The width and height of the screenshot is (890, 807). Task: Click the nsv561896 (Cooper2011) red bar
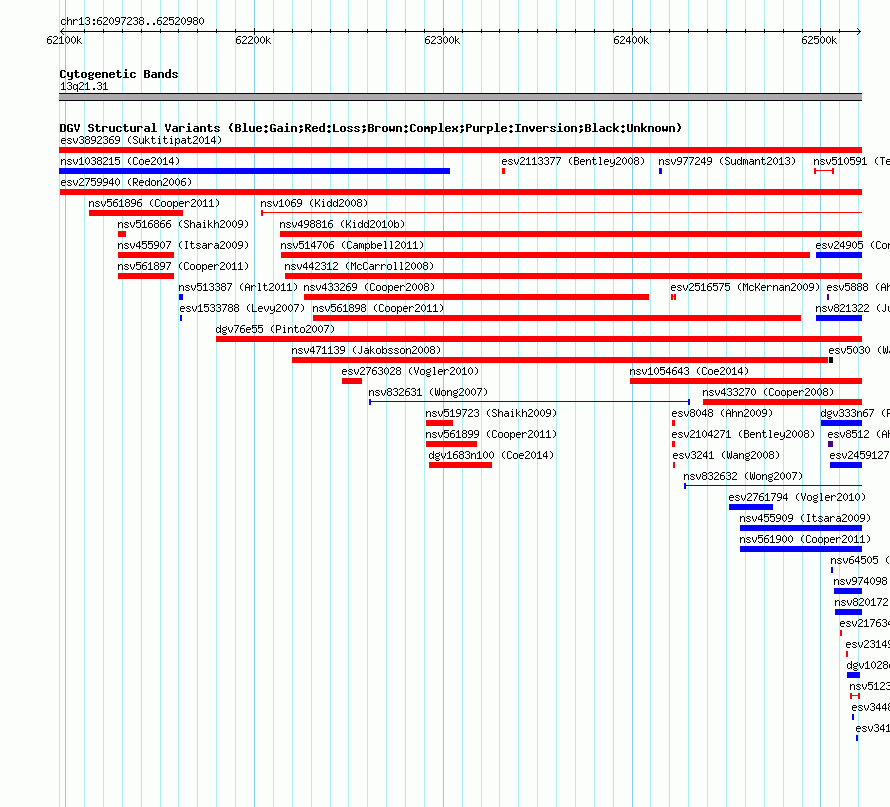tap(136, 213)
